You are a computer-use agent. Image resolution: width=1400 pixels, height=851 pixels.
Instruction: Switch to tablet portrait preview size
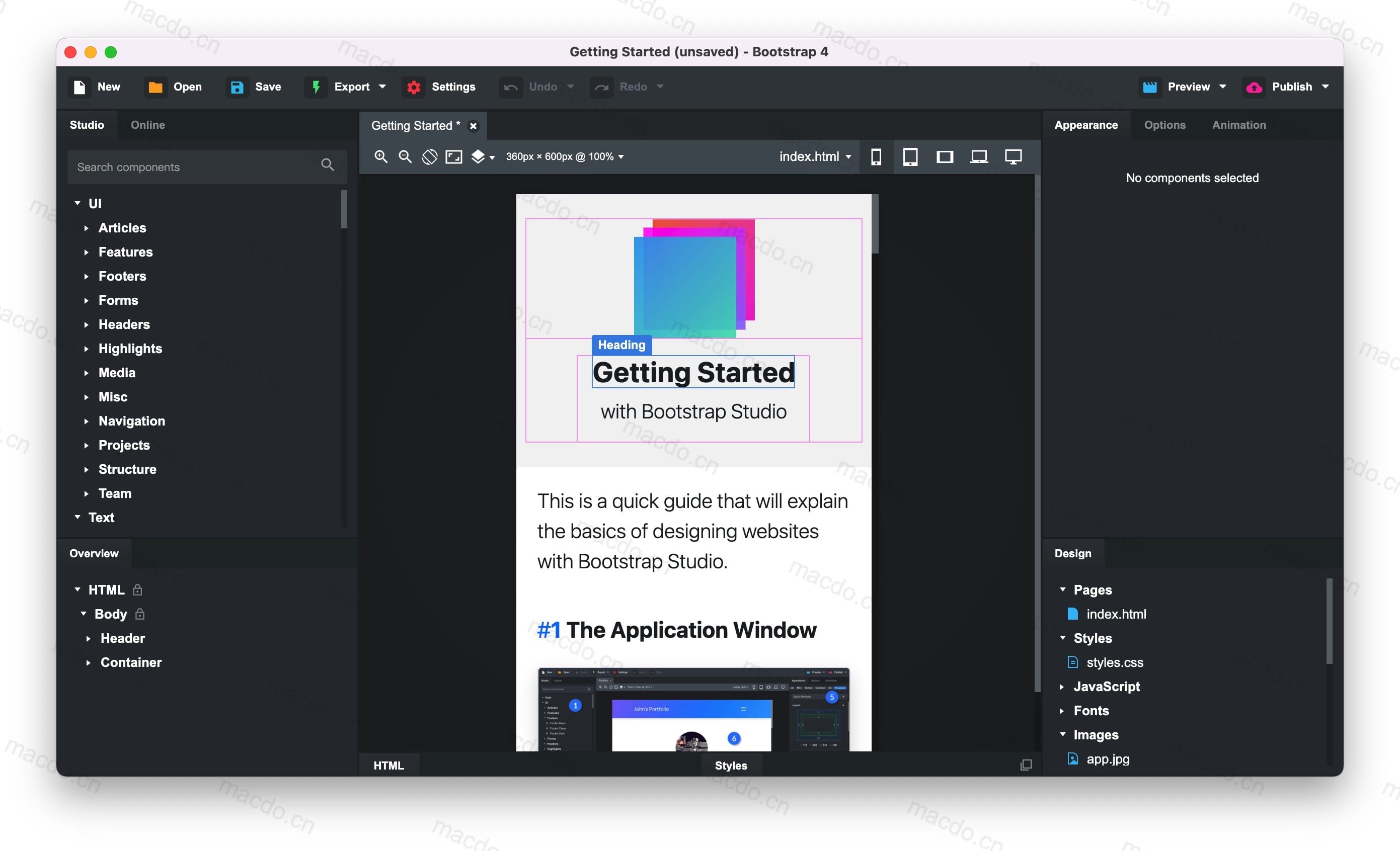[910, 157]
